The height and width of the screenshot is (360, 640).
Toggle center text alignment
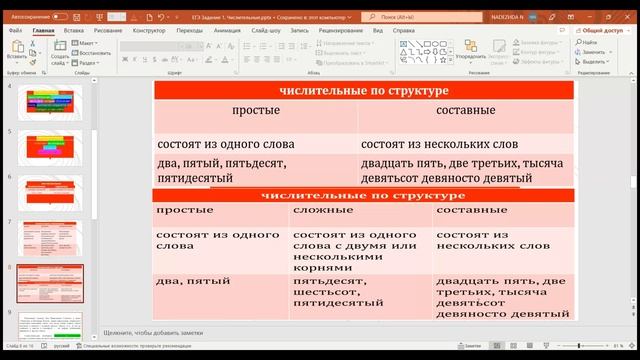(257, 60)
